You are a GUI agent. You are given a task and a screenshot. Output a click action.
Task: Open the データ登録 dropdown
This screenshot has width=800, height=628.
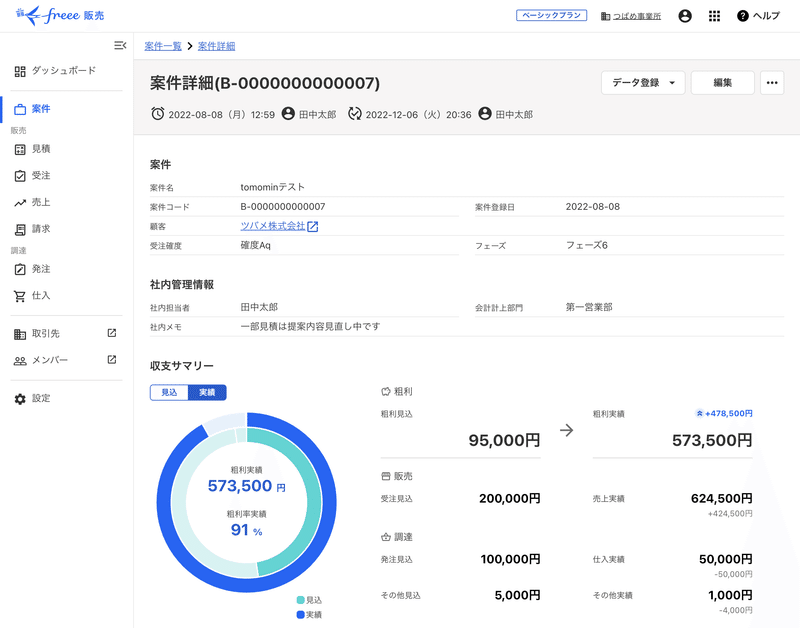tap(643, 83)
